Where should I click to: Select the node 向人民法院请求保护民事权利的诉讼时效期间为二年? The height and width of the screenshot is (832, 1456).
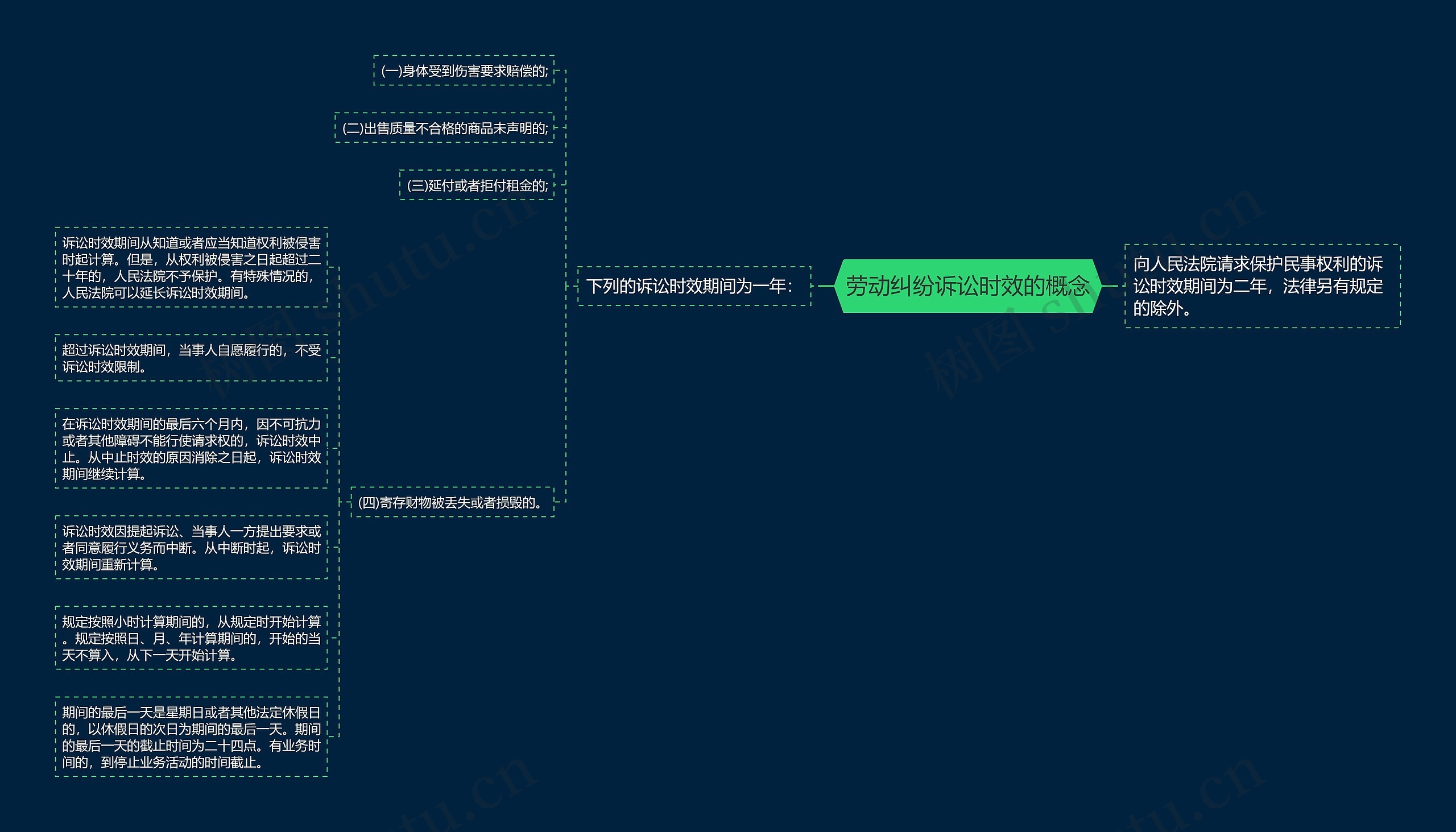[1262, 285]
